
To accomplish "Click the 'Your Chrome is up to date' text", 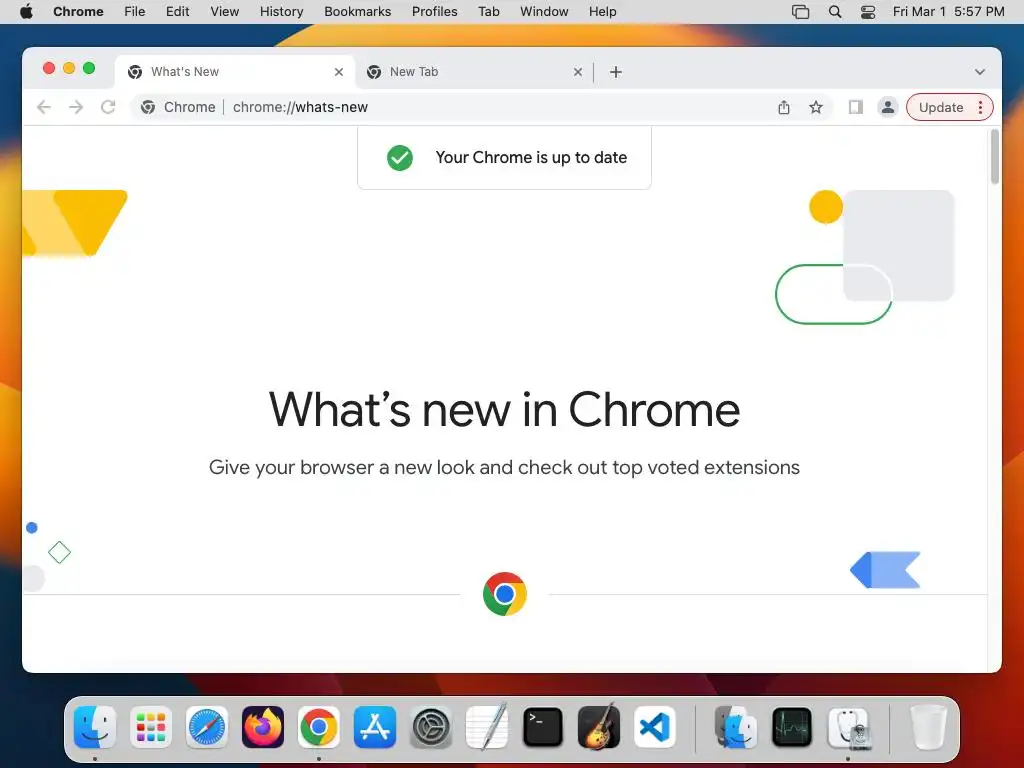I will (x=531, y=157).
